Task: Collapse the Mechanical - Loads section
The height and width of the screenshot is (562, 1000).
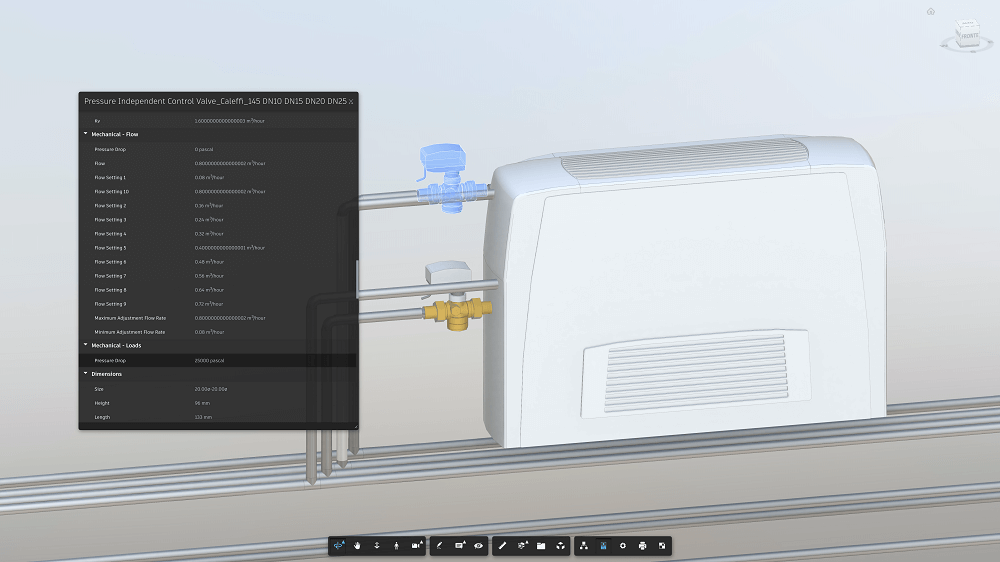Action: coord(85,346)
